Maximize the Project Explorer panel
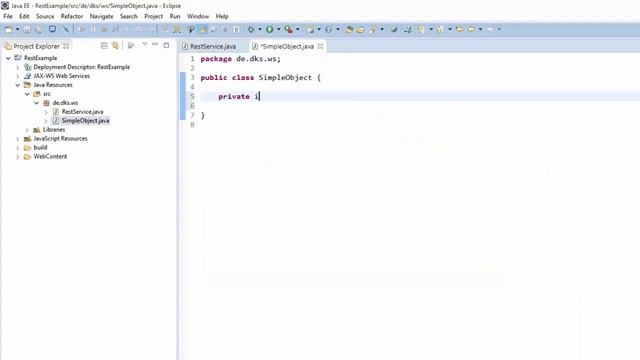This screenshot has width=640, height=360. (x=166, y=45)
